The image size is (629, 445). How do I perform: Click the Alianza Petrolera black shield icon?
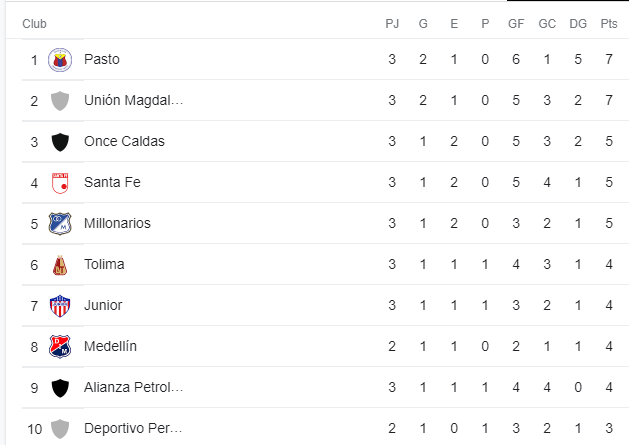tap(60, 388)
